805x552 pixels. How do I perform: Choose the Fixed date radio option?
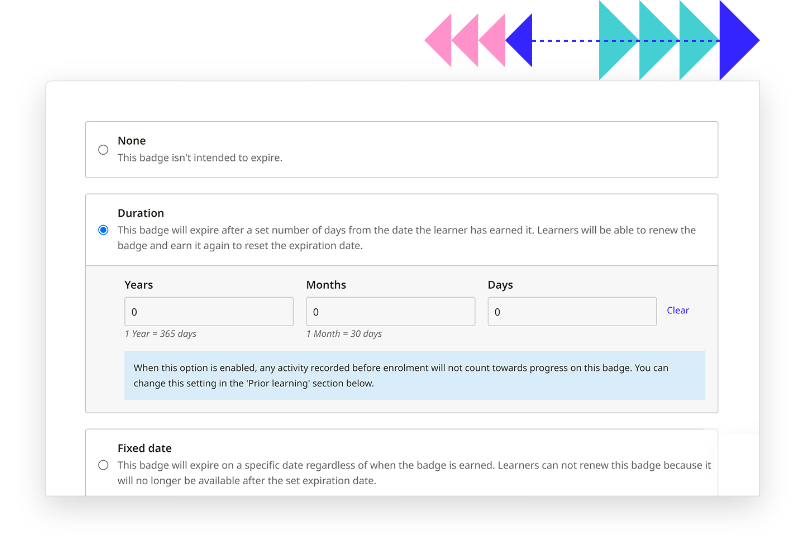pos(103,465)
